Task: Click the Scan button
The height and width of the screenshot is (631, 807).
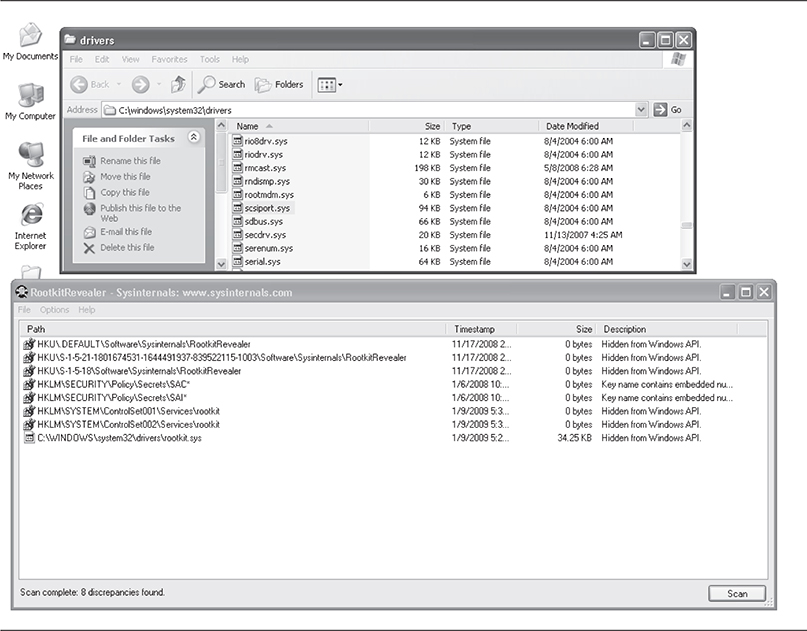Action: point(737,594)
